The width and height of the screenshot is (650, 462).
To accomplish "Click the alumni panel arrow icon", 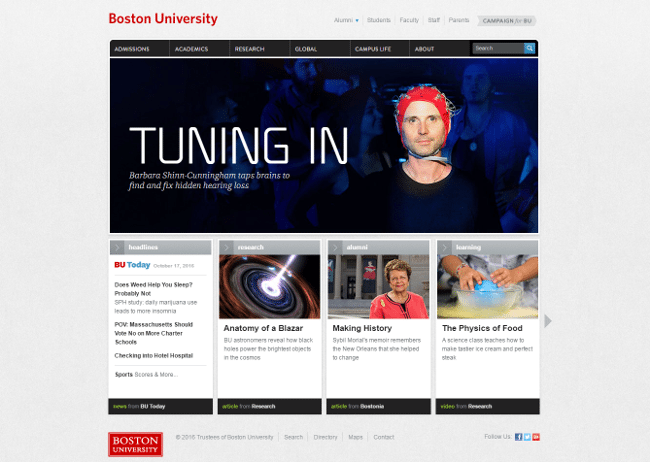I will tap(335, 248).
